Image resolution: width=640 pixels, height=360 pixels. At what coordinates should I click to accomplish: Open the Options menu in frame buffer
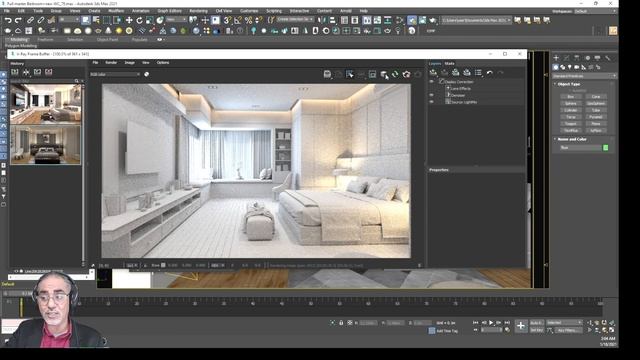pos(163,62)
